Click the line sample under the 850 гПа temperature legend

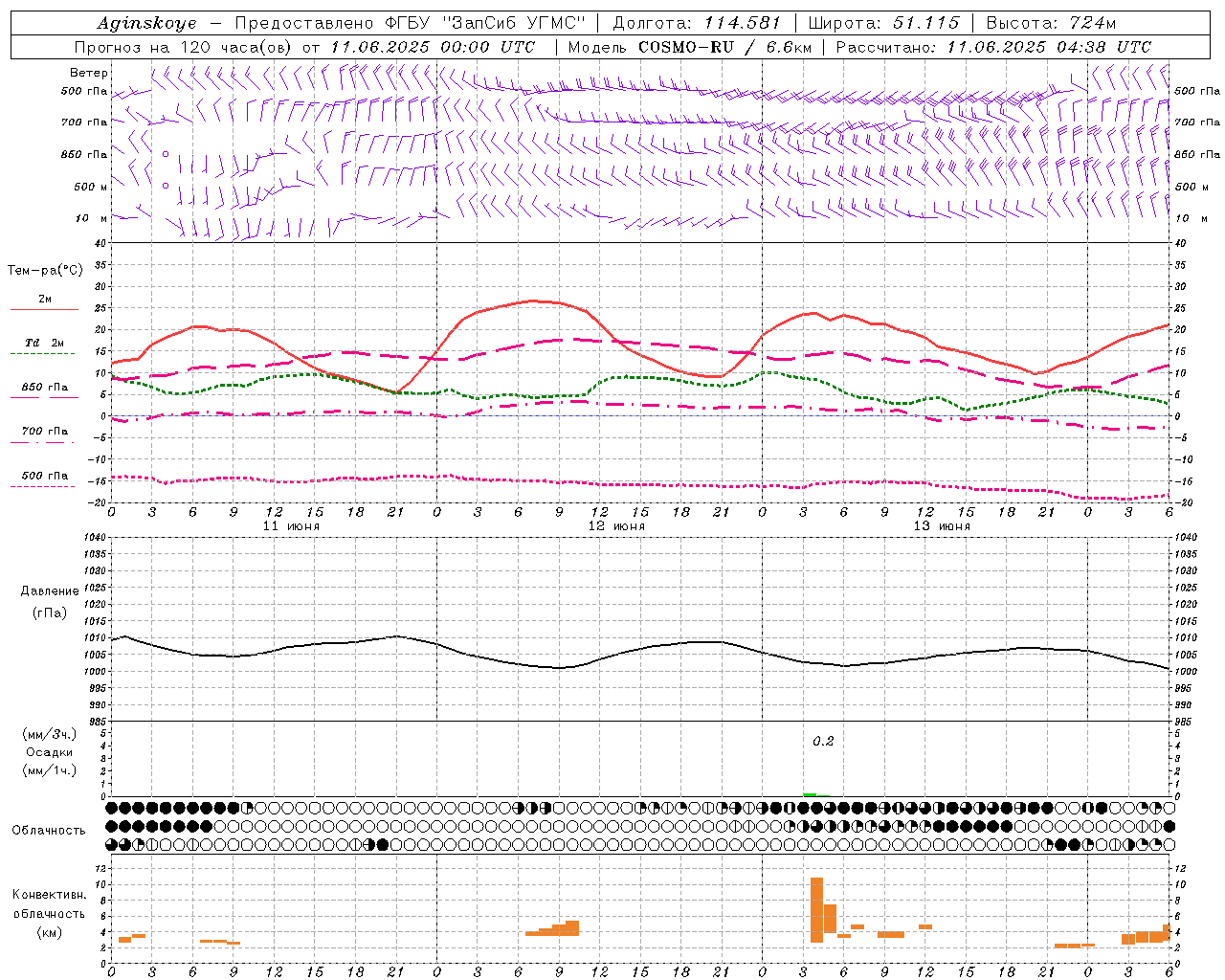pos(44,397)
